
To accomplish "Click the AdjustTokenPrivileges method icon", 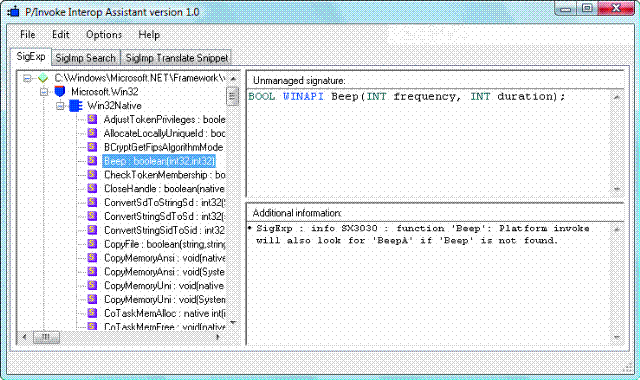I will coord(92,119).
